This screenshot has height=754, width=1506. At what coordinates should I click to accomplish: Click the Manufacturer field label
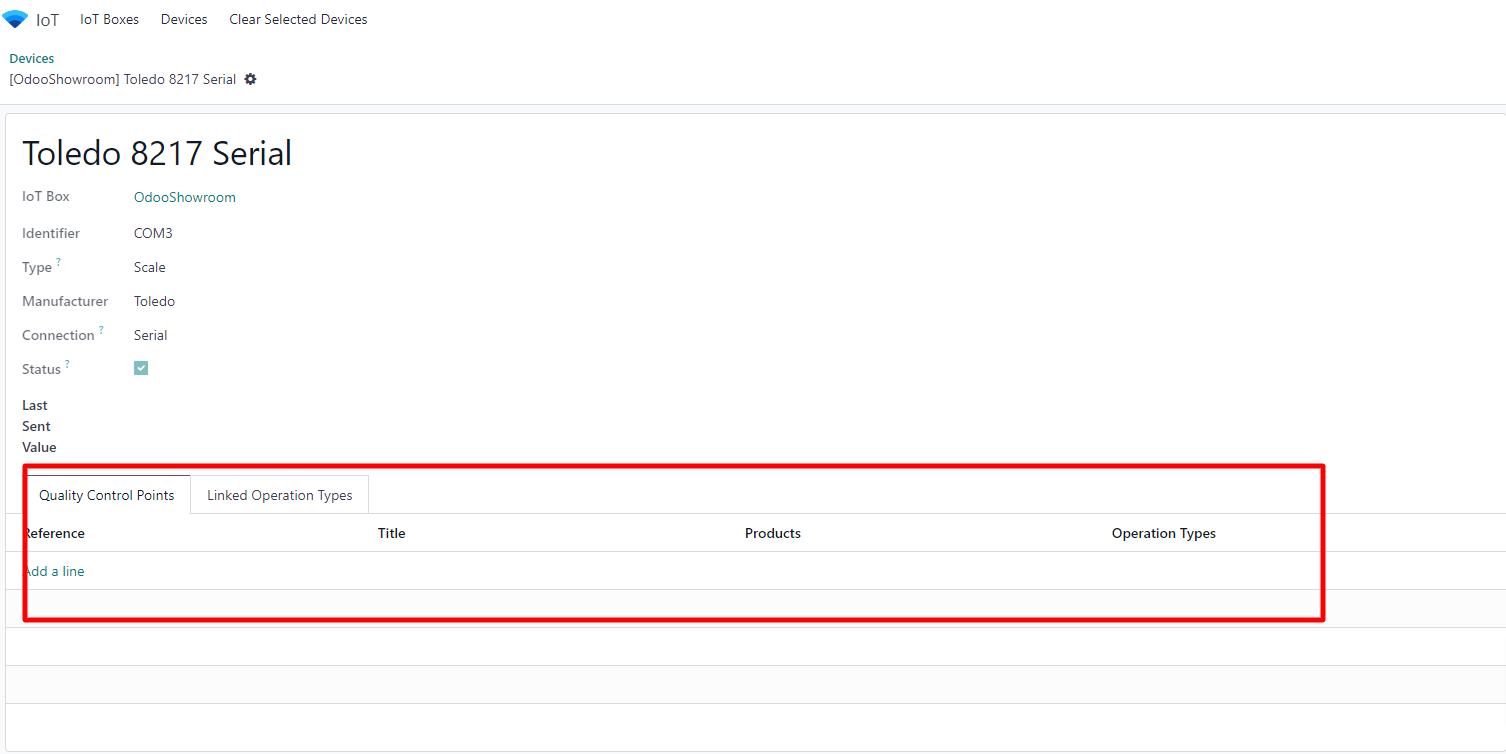pyautogui.click(x=65, y=301)
